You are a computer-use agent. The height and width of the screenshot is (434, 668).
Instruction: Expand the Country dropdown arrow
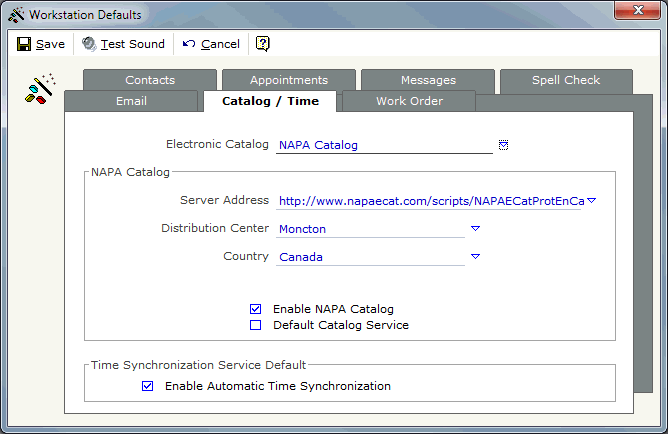(475, 256)
